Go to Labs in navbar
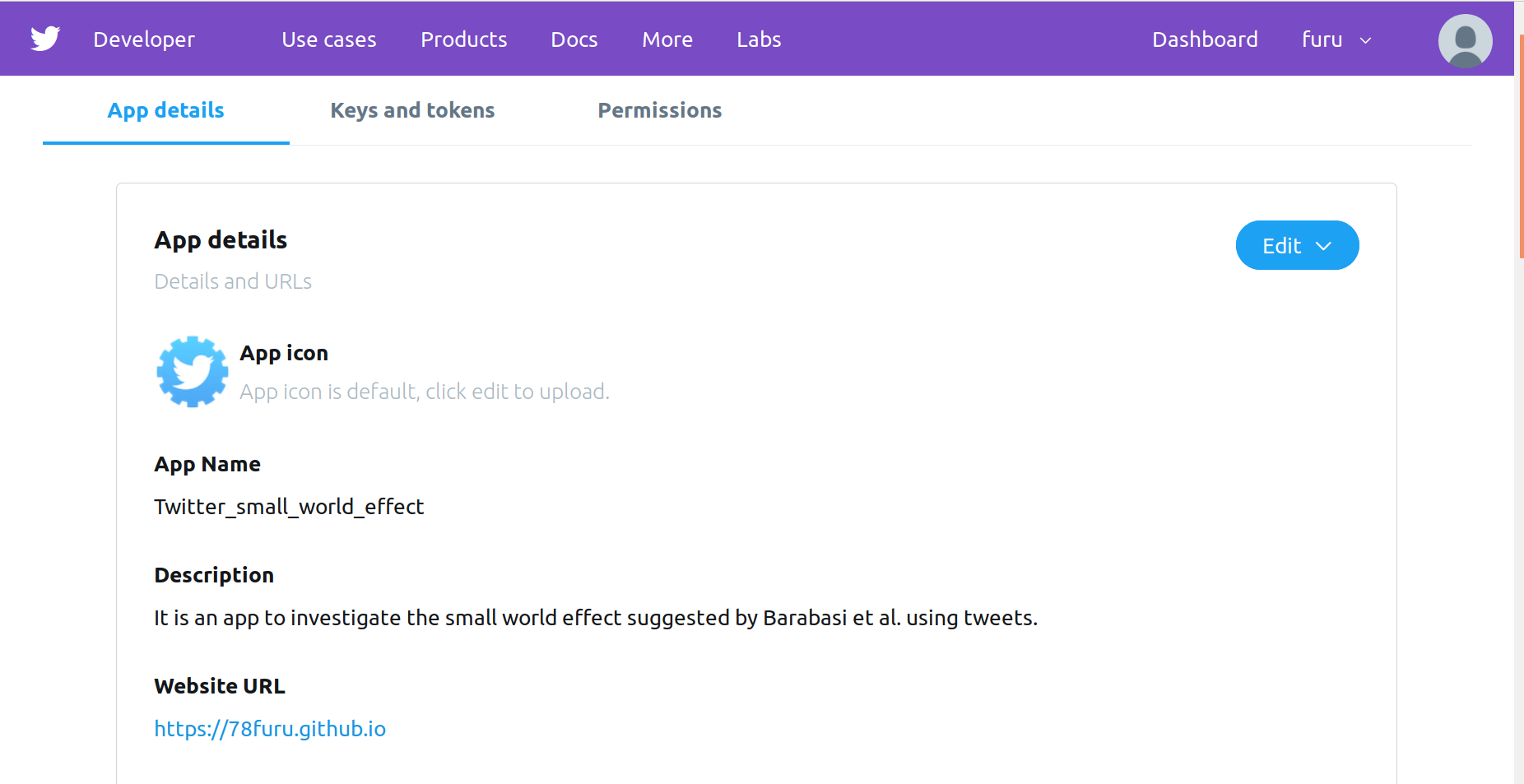The height and width of the screenshot is (784, 1524). [x=759, y=39]
